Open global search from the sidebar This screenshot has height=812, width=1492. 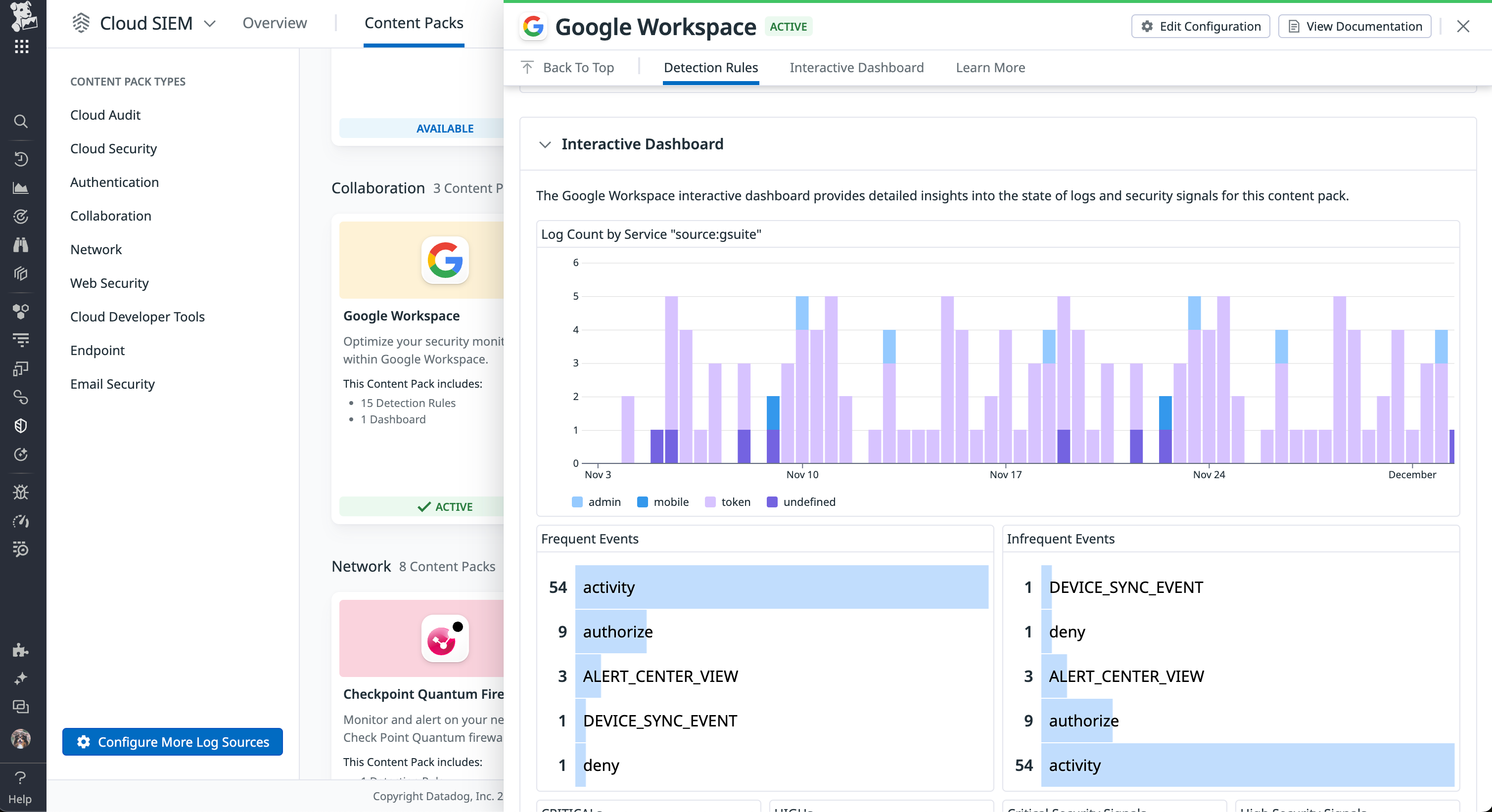click(21, 122)
